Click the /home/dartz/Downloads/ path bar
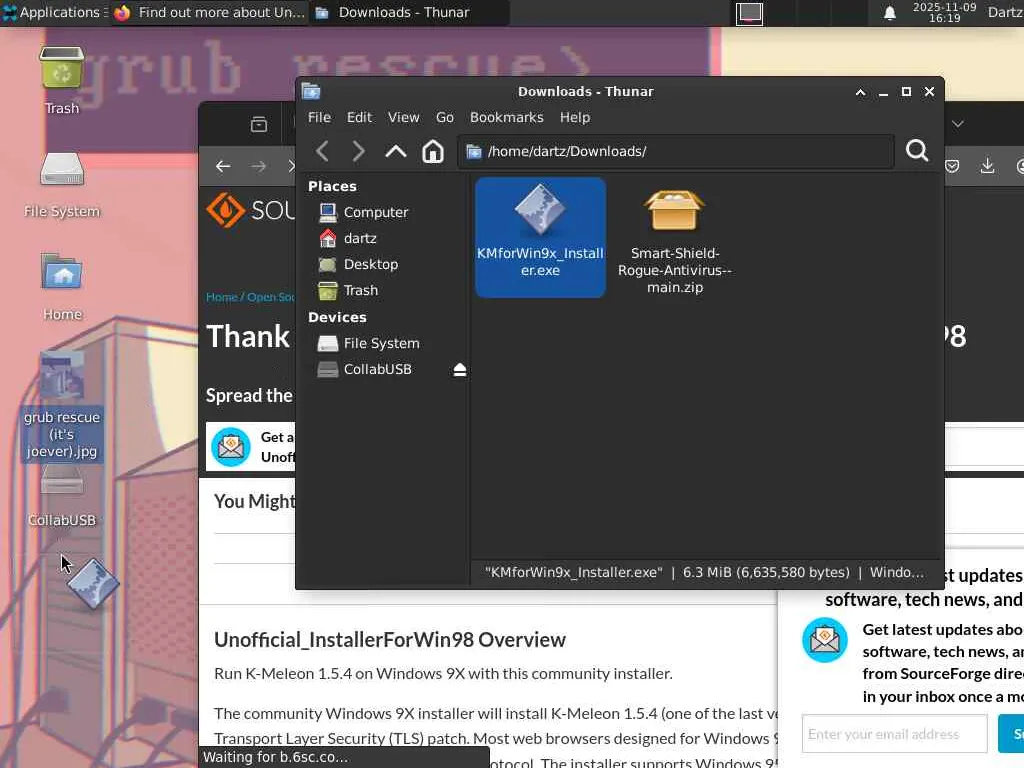Image resolution: width=1024 pixels, height=768 pixels. (x=676, y=152)
